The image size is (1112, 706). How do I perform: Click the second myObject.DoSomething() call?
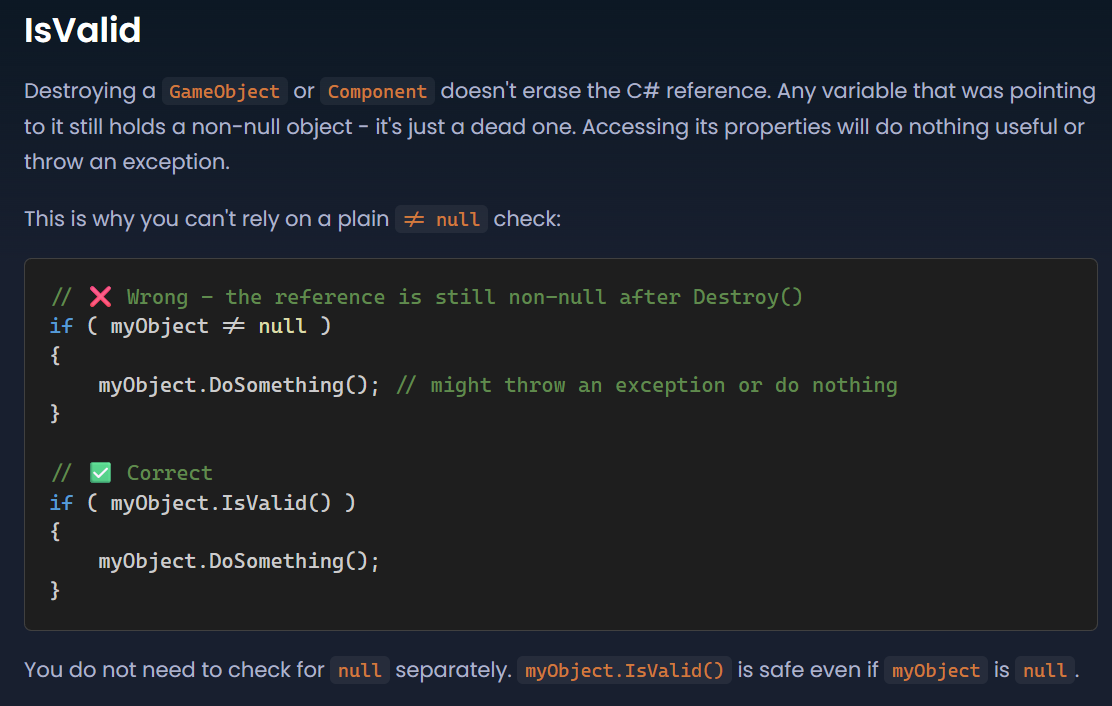[x=239, y=561]
